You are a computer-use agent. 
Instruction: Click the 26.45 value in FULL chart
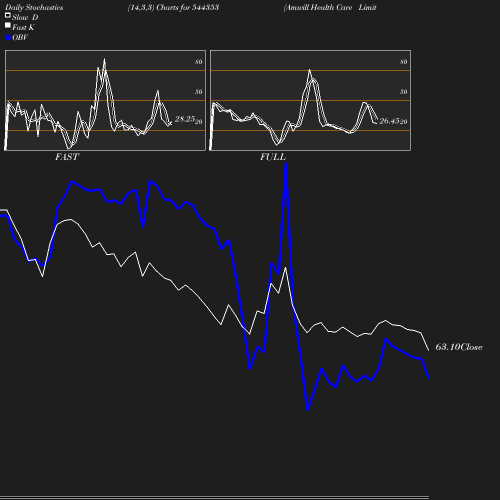[x=389, y=121]
